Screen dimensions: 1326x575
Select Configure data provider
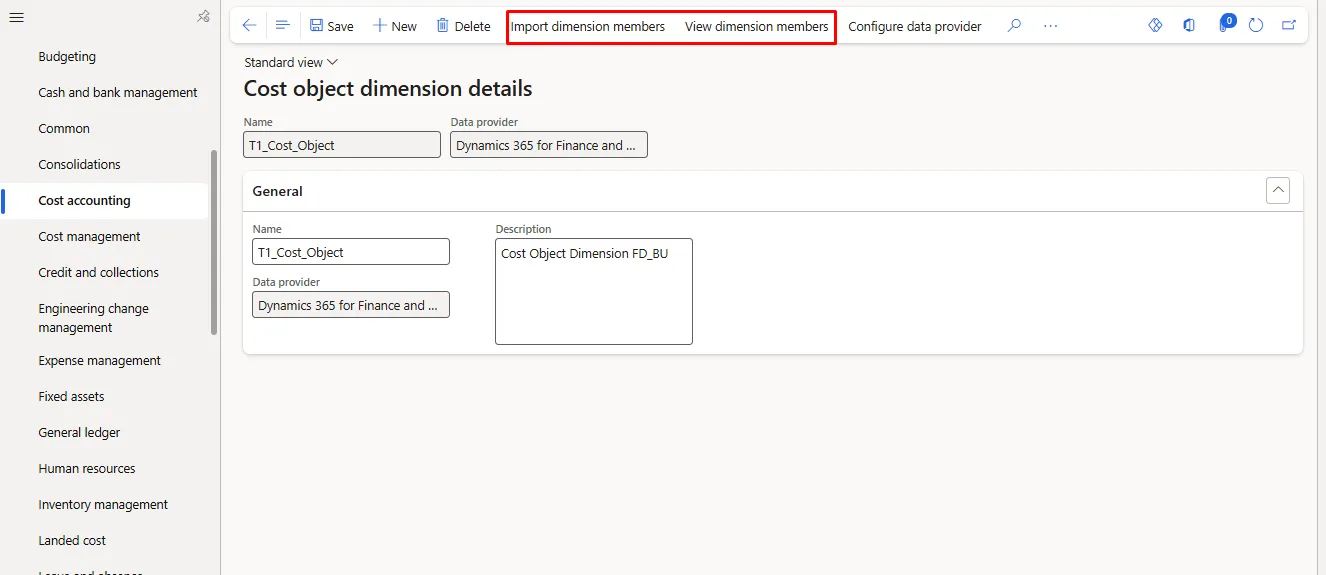(x=915, y=26)
